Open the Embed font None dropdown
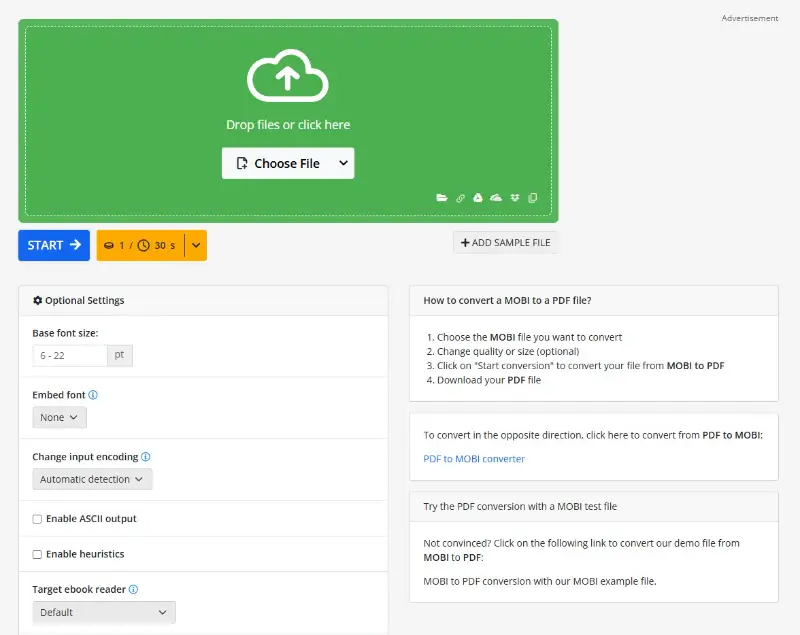This screenshot has width=800, height=635. coord(59,417)
